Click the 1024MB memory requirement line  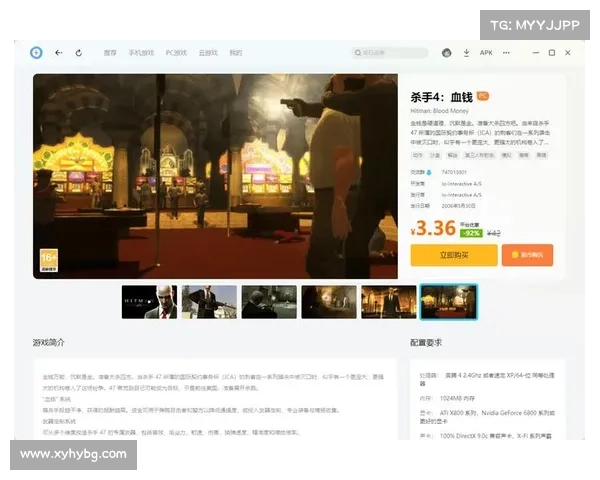coord(447,398)
